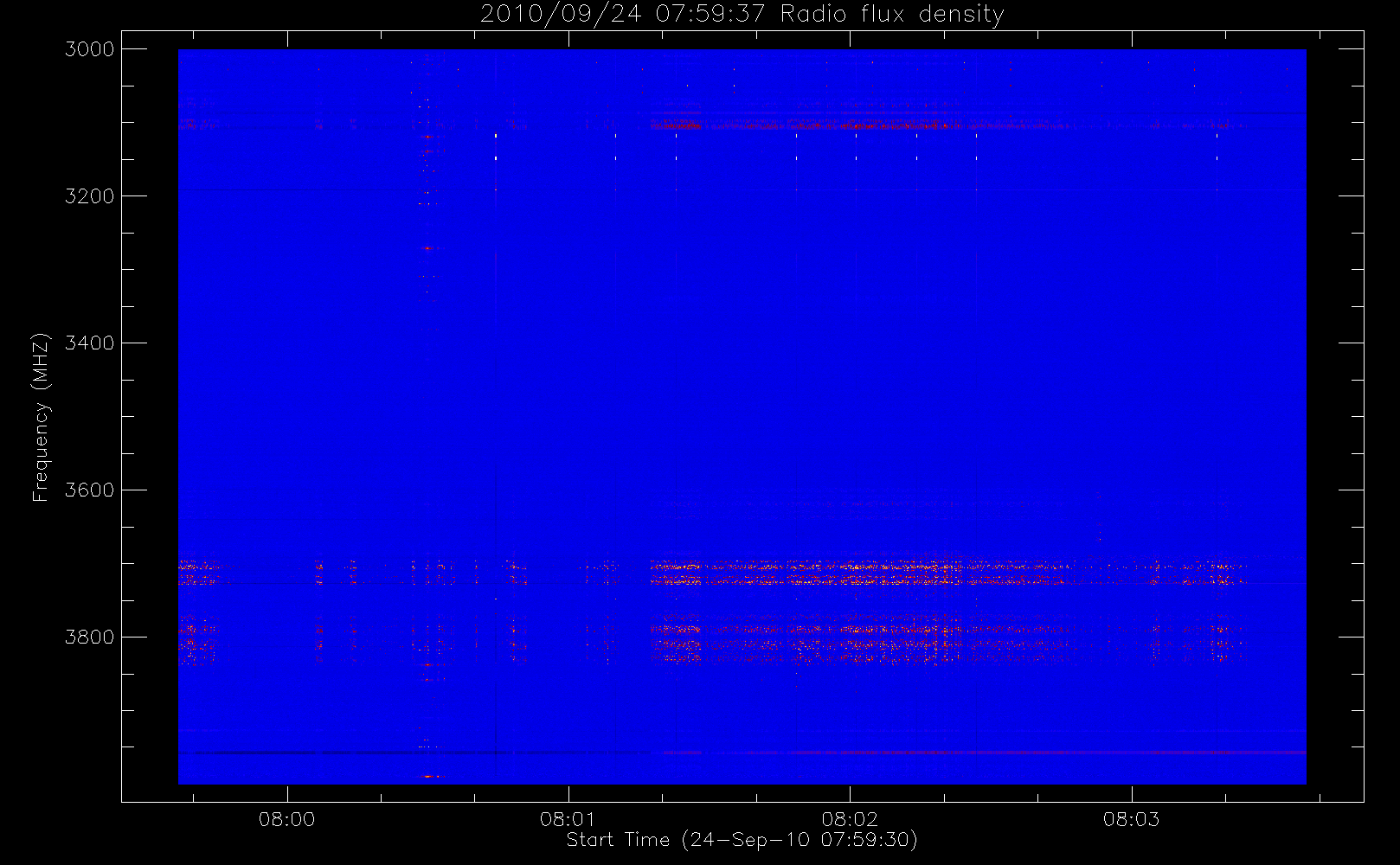Viewport: 1400px width, 865px height.
Task: Click the 3200 frequency tick label
Action: [89, 196]
